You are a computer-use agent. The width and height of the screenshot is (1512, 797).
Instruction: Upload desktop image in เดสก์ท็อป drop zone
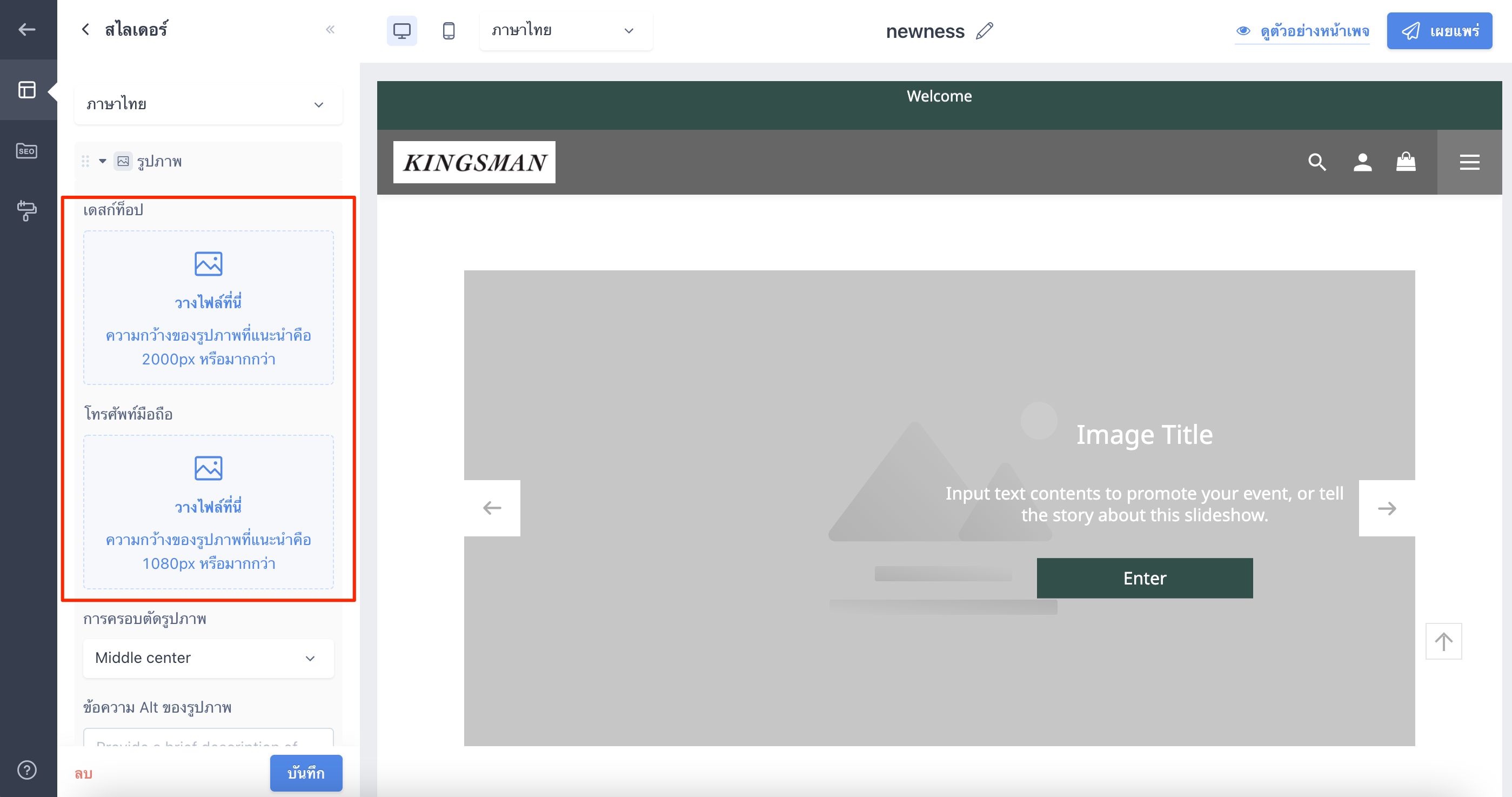[x=209, y=307]
